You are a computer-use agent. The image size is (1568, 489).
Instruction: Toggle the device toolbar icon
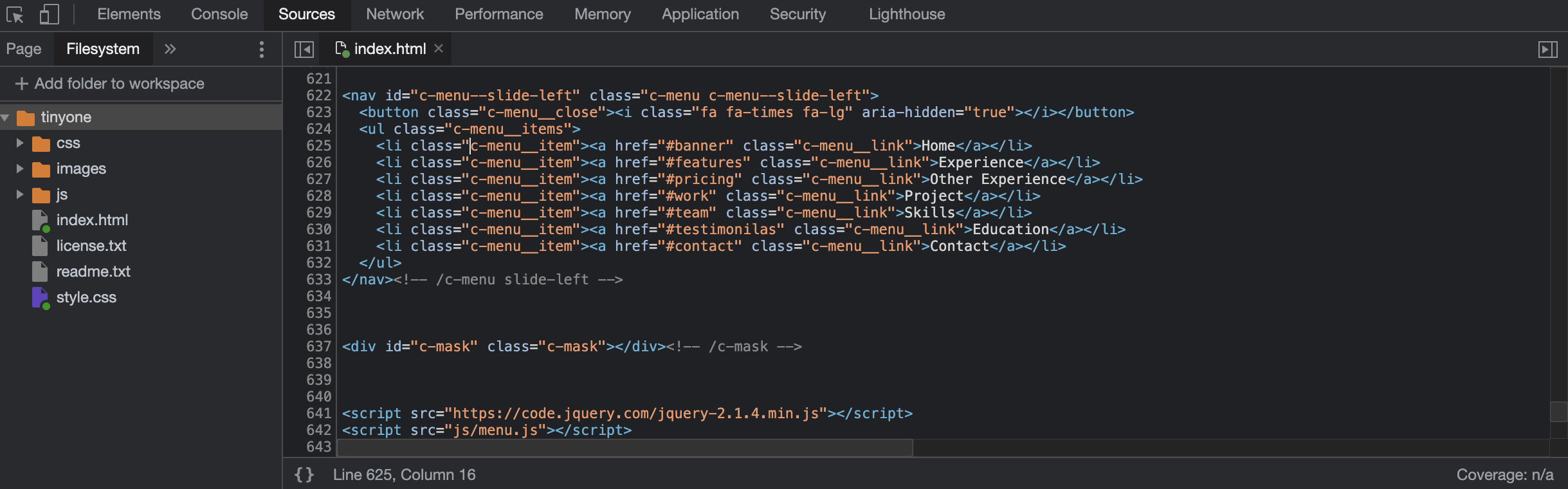(49, 14)
